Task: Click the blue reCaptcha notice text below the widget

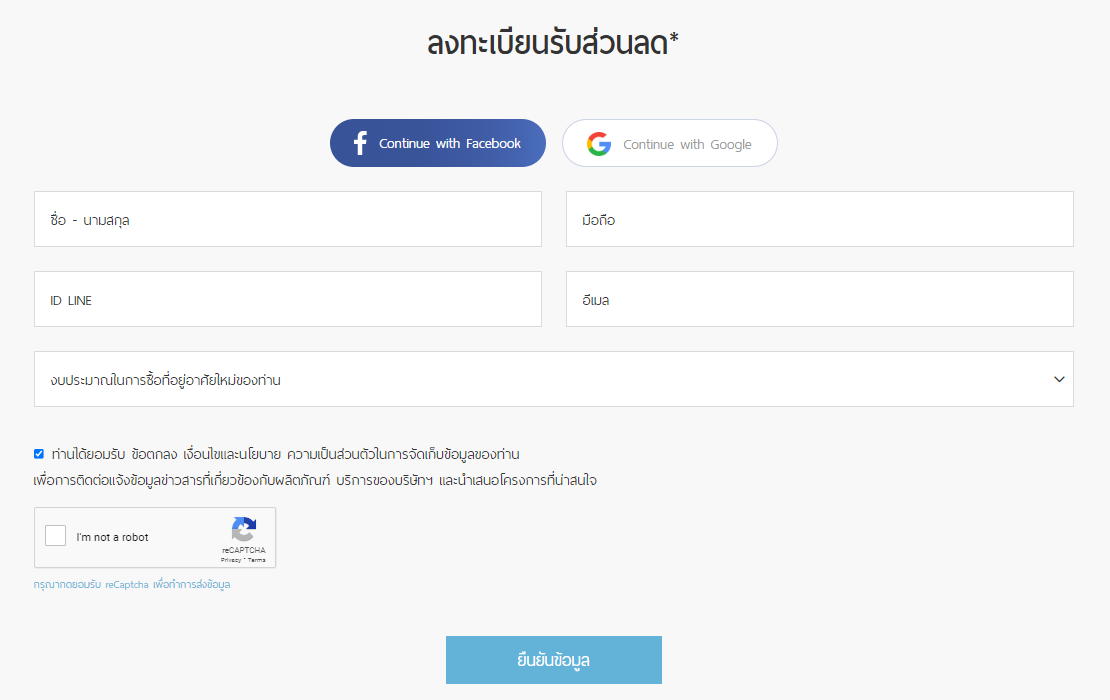Action: pos(132,585)
